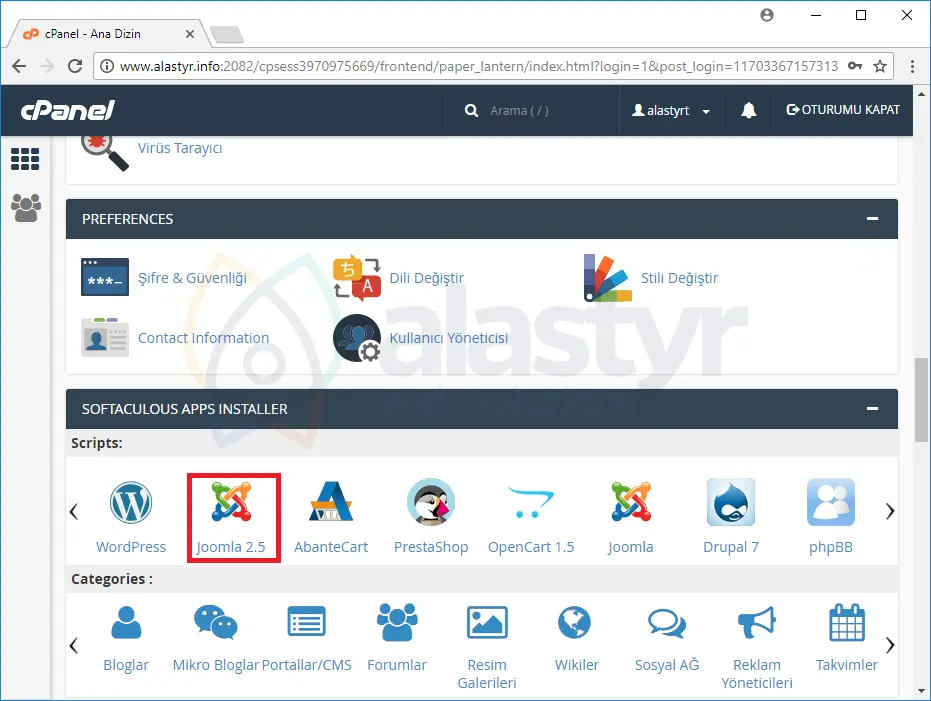Open the Portallar/CMS category icon
This screenshot has width=931, height=701.
(306, 622)
